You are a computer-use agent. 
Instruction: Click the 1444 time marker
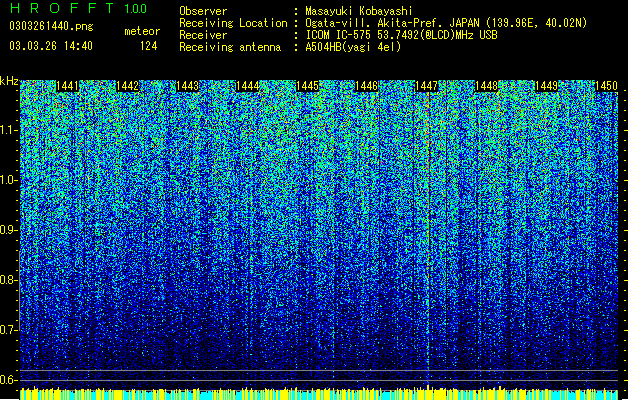[247, 86]
